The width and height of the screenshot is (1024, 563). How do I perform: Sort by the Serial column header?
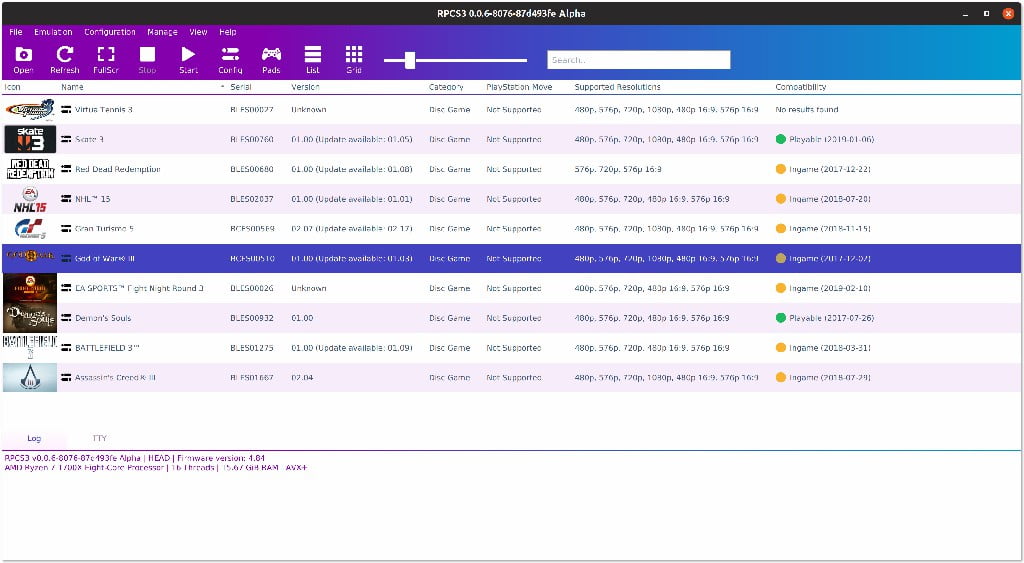click(x=243, y=87)
